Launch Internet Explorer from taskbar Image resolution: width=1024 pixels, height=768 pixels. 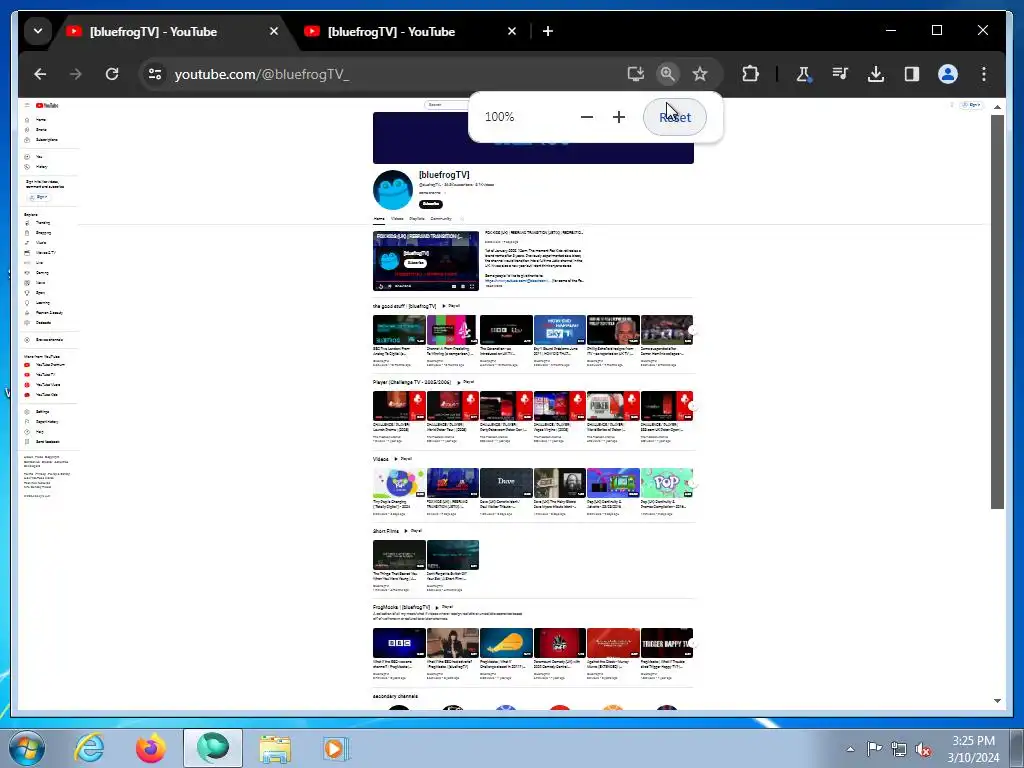tap(89, 748)
